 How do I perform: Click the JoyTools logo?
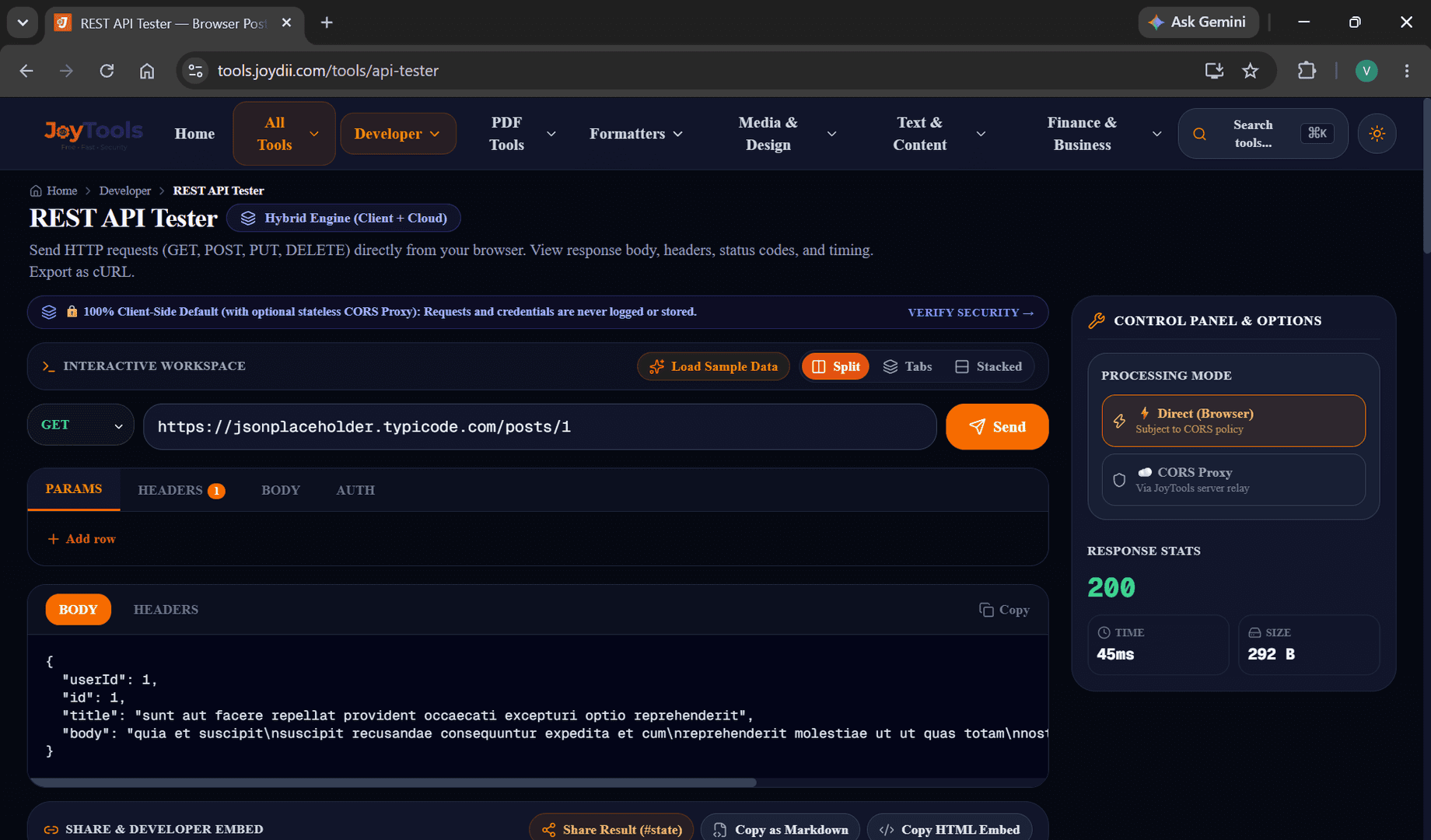click(x=93, y=133)
